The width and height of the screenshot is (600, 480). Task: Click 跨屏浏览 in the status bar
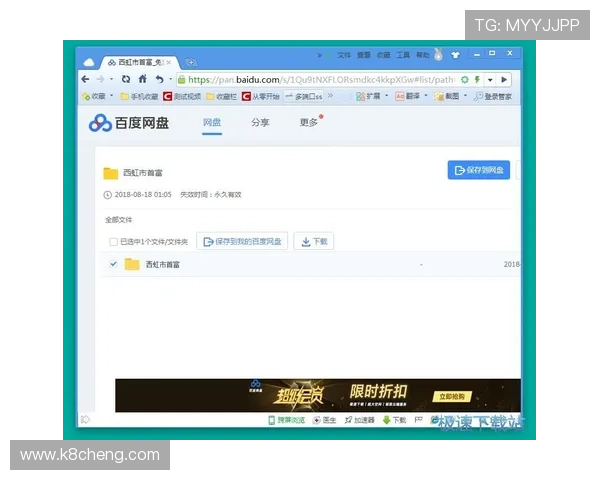pos(287,420)
